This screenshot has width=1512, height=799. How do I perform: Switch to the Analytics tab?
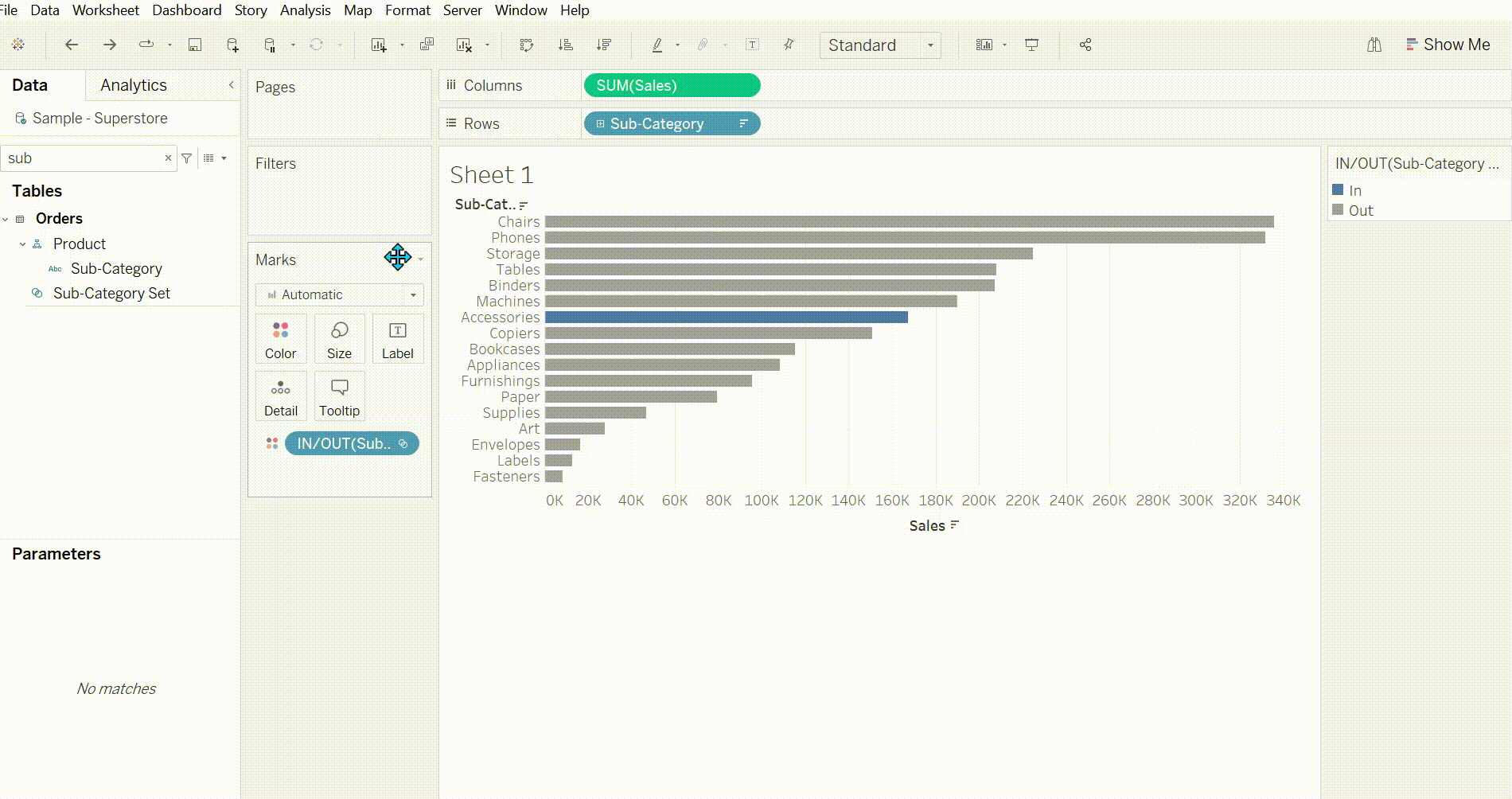(x=134, y=85)
